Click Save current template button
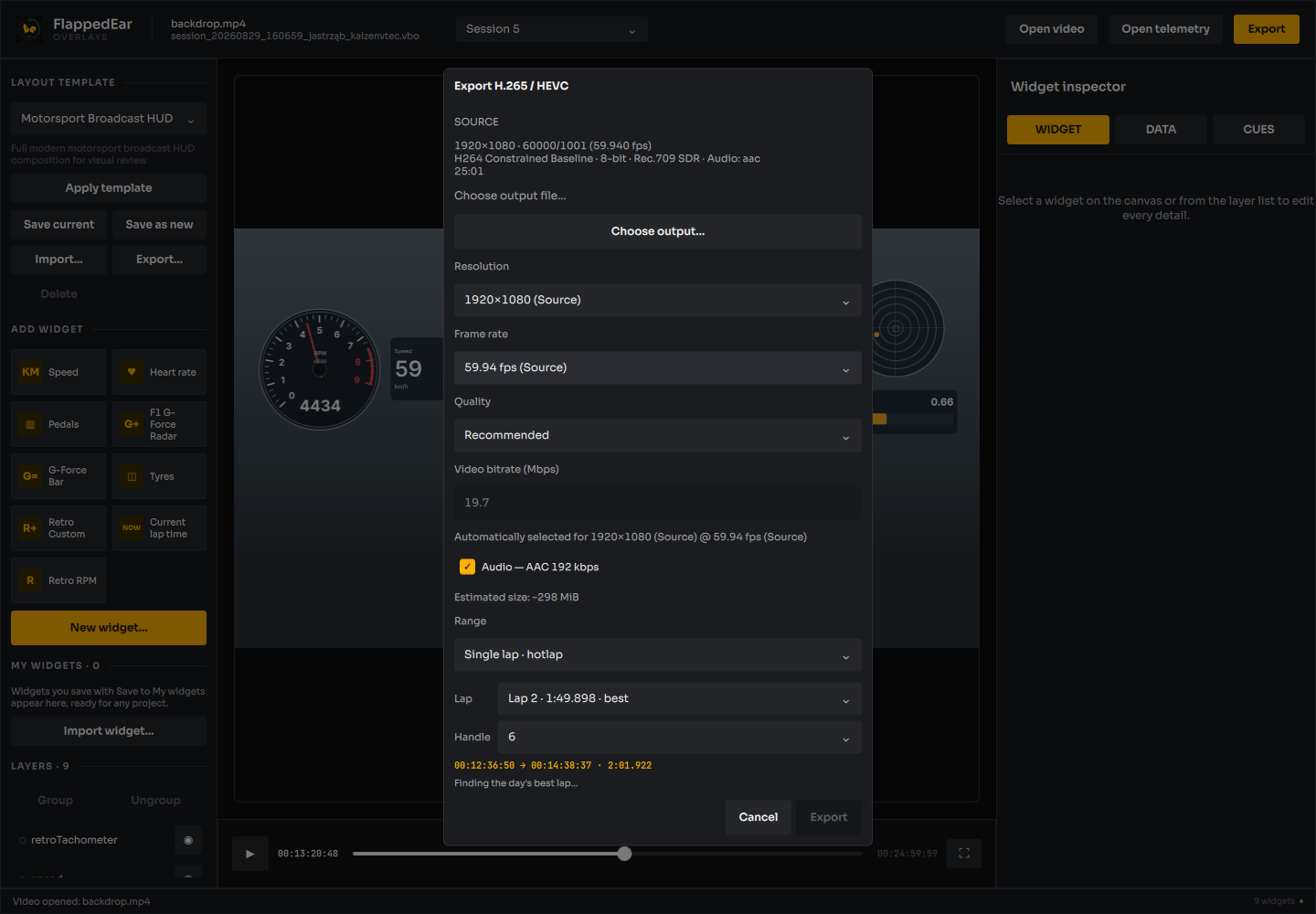The image size is (1316, 914). pos(58,225)
